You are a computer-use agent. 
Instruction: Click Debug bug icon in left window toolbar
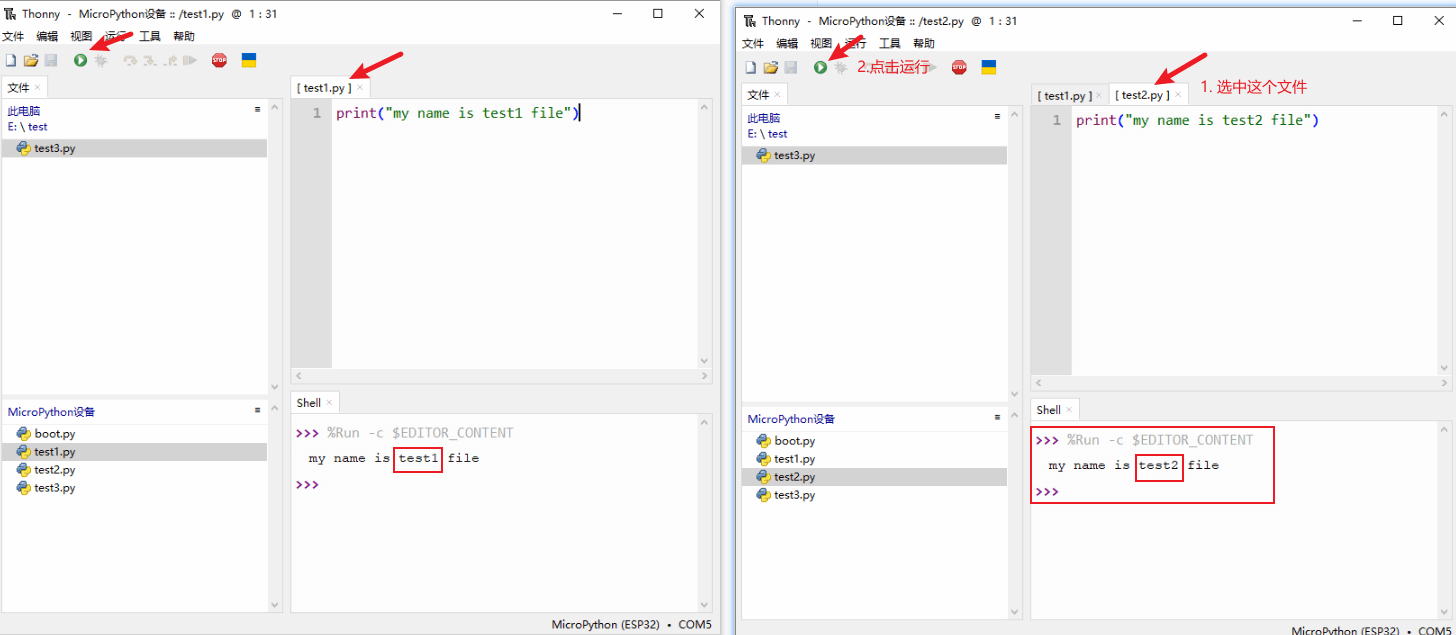(100, 60)
